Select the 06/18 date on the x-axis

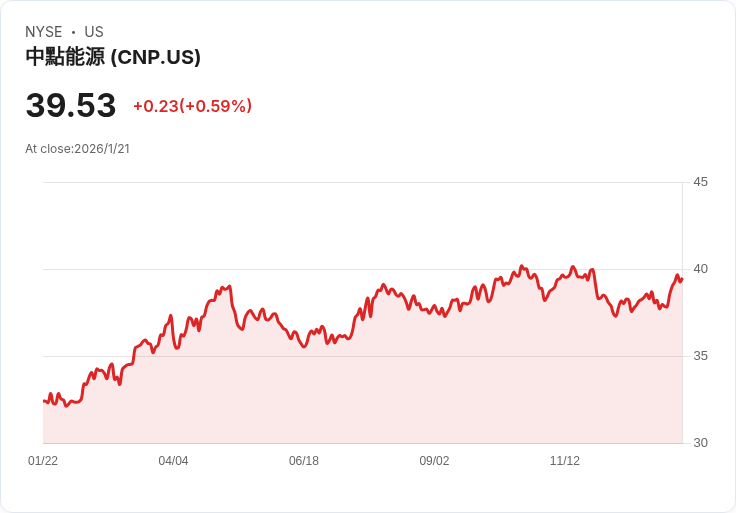(x=304, y=461)
